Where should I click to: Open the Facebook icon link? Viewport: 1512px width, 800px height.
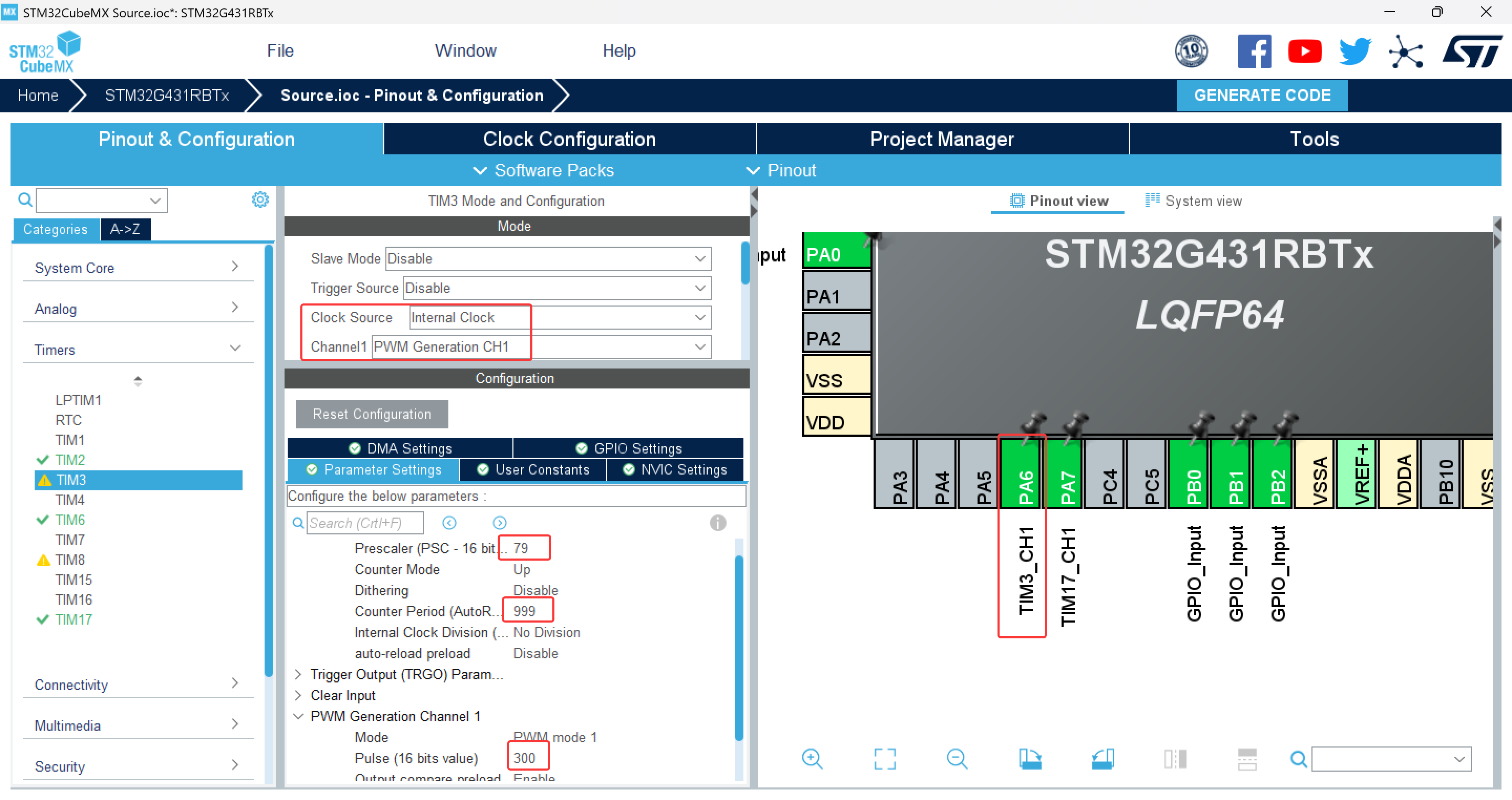[1254, 51]
